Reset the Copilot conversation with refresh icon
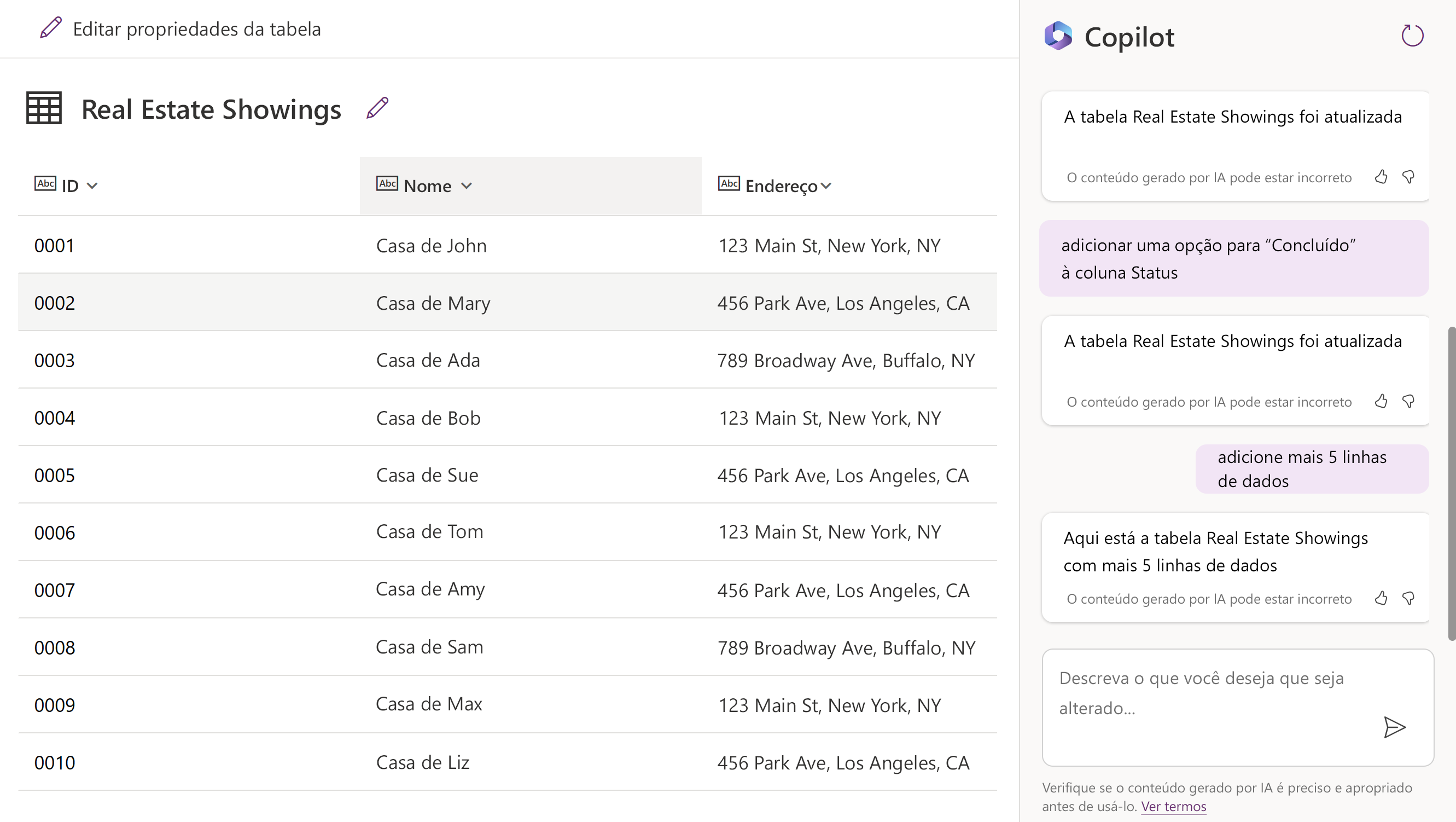 (1412, 36)
